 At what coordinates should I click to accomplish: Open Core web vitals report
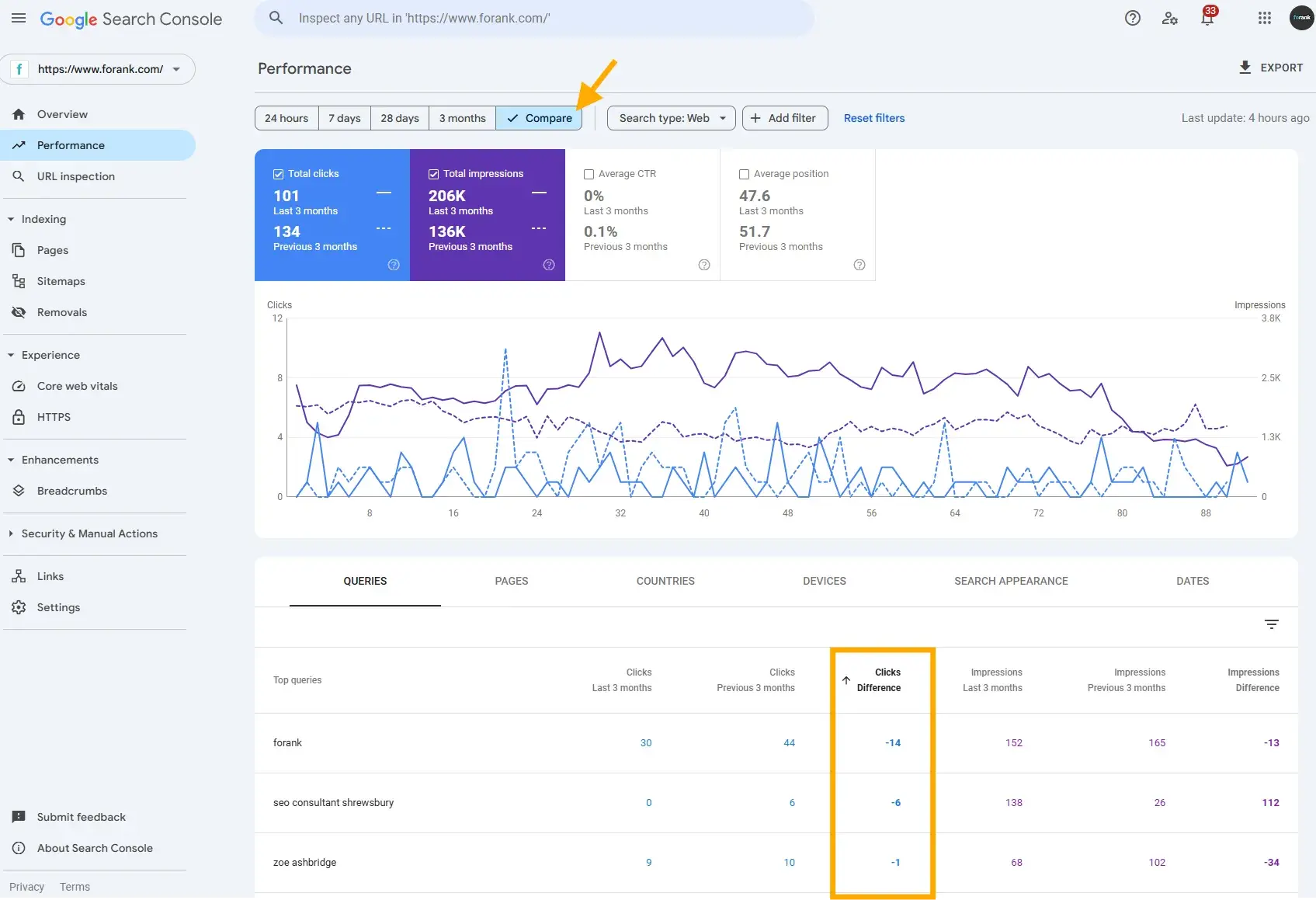pos(77,385)
